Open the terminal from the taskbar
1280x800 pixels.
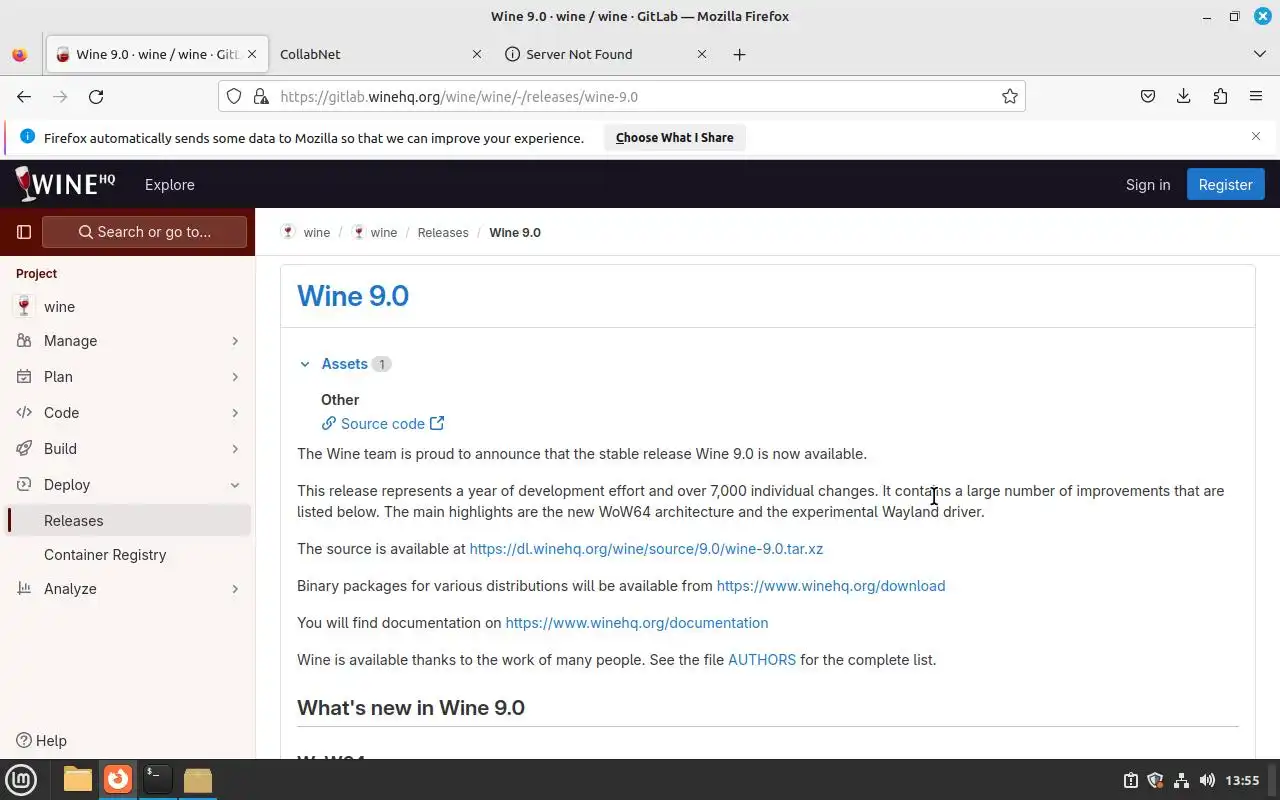point(157,779)
